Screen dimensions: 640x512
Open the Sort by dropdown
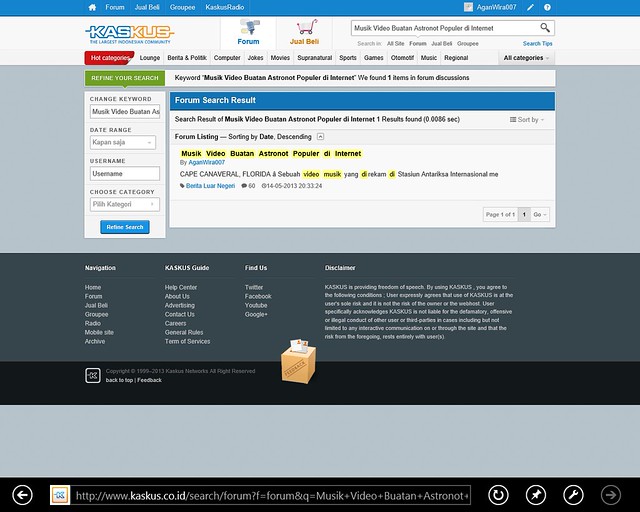point(527,119)
